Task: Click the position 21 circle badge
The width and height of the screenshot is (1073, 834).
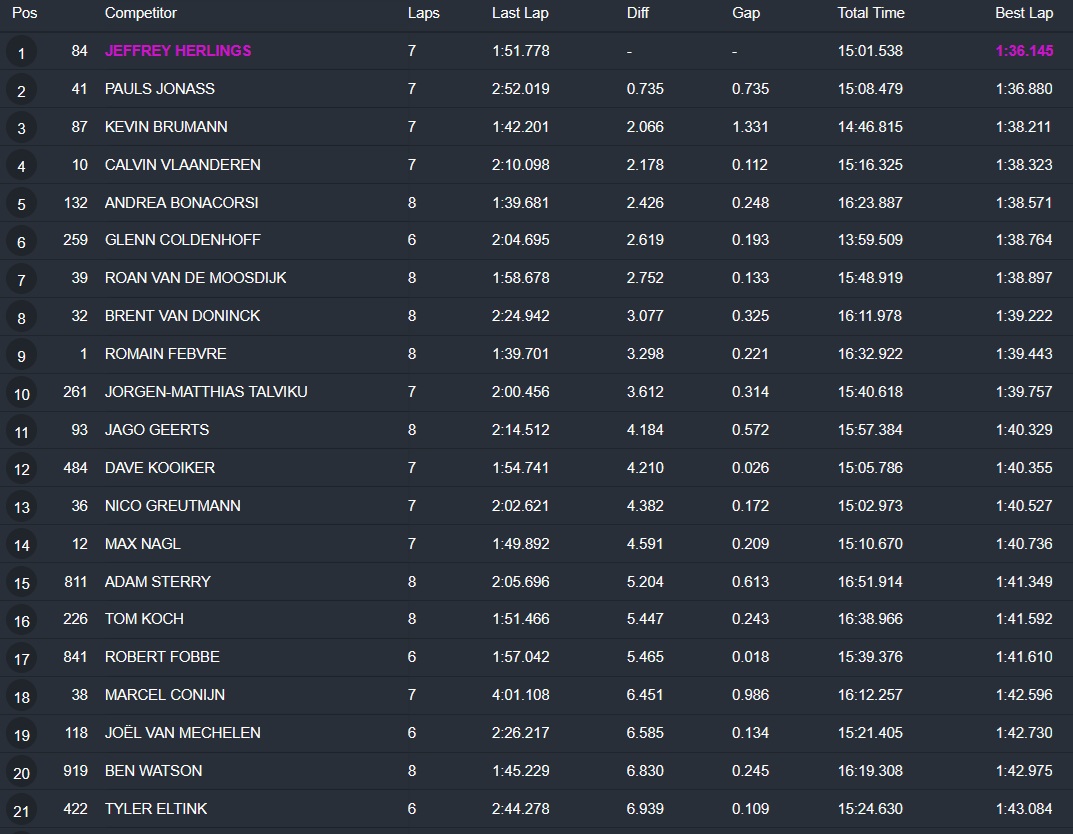Action: point(21,810)
